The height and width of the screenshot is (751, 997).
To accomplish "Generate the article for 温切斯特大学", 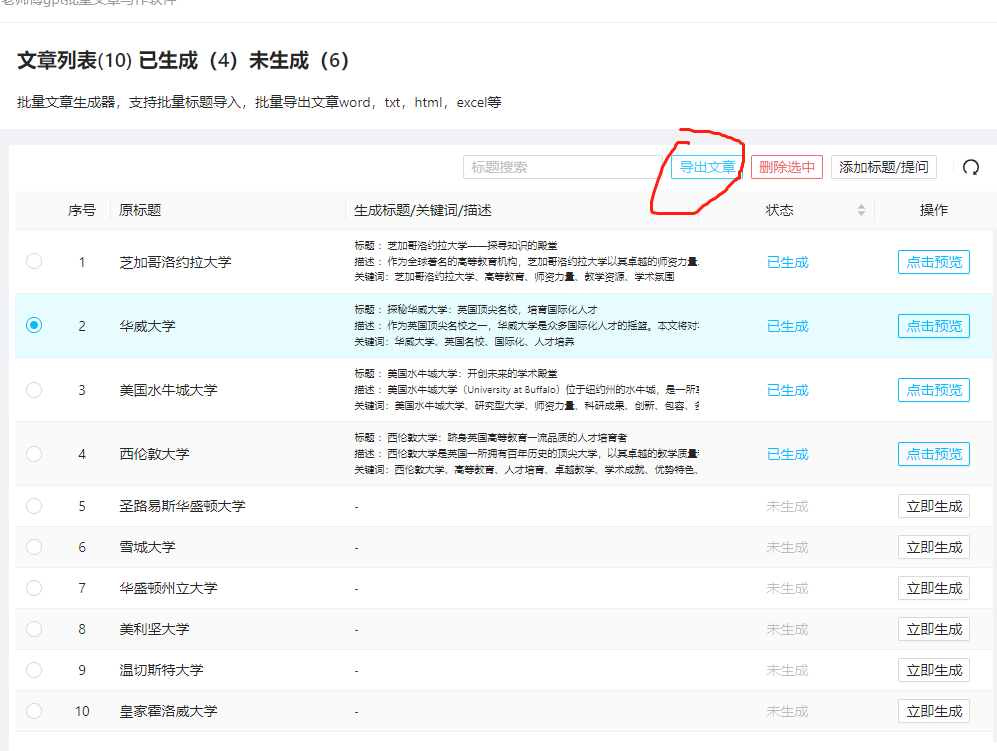I will 933,669.
